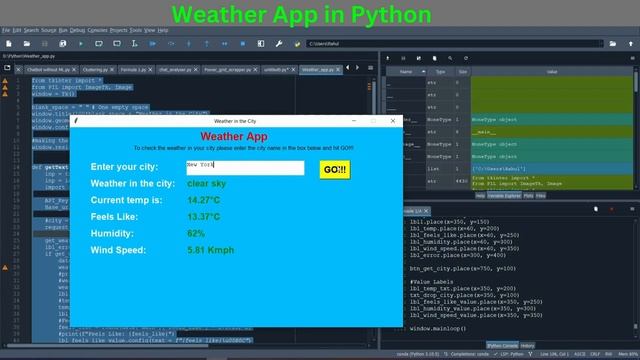Switch to the History tab

[x=527, y=346]
